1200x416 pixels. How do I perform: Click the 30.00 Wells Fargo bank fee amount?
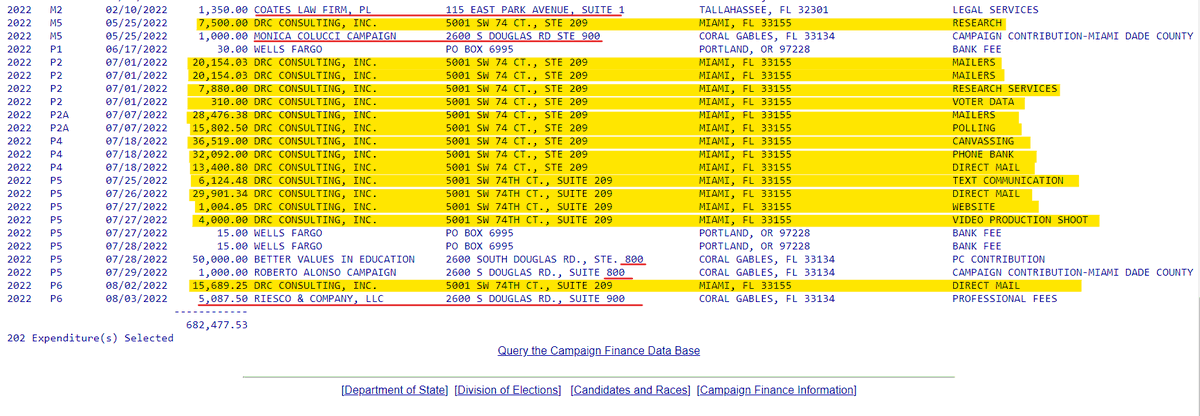click(x=234, y=48)
